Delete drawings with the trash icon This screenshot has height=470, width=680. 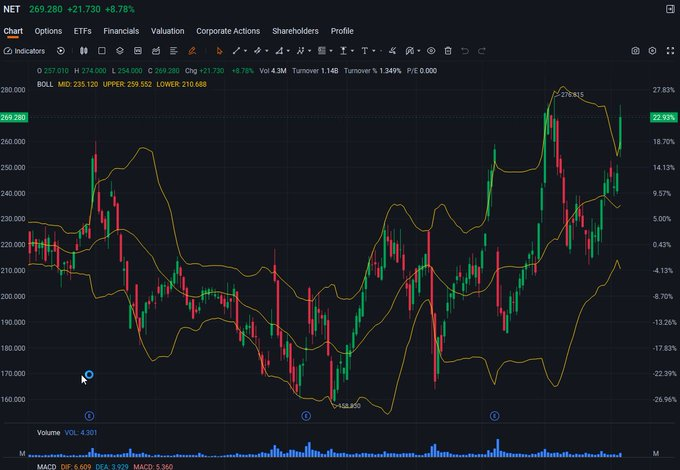click(448, 51)
